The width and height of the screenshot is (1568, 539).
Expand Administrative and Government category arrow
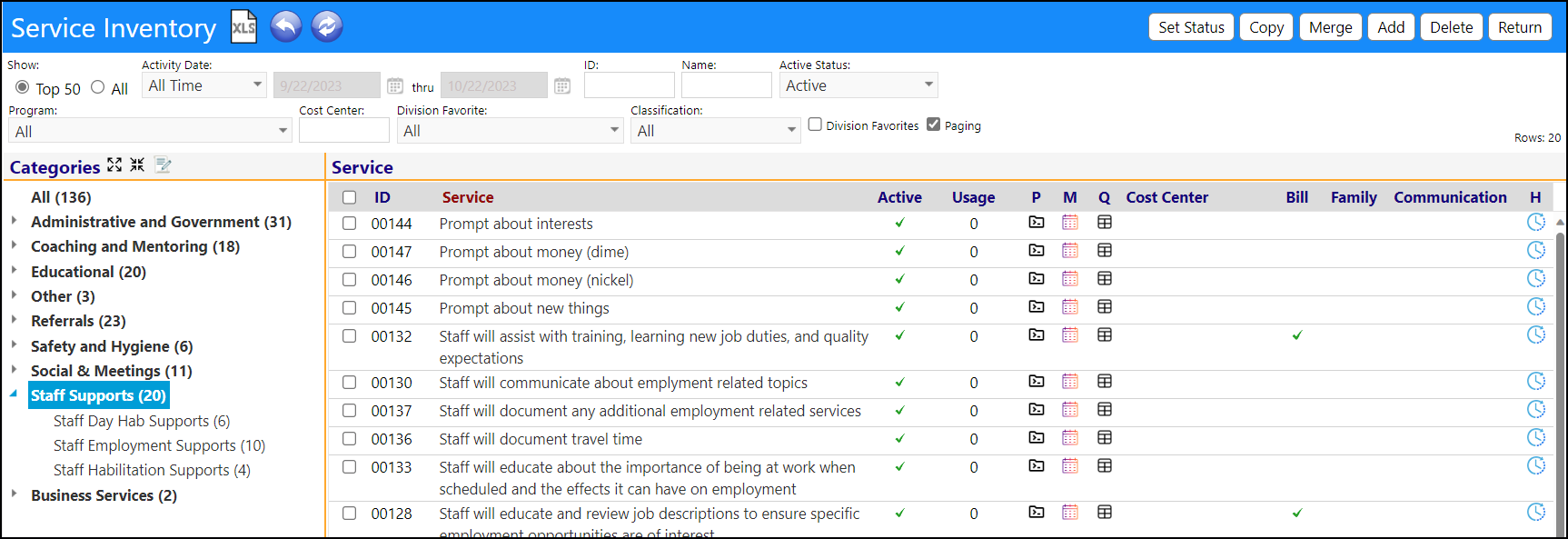pyautogui.click(x=14, y=221)
